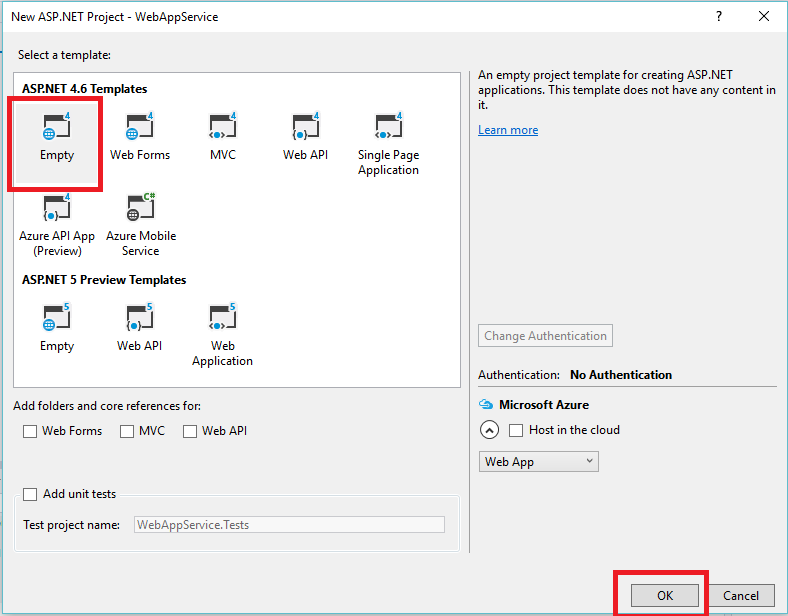Screen dimensions: 788x616
Task: Select the Empty ASP.NET 4.6 template icon
Action: (x=56, y=129)
